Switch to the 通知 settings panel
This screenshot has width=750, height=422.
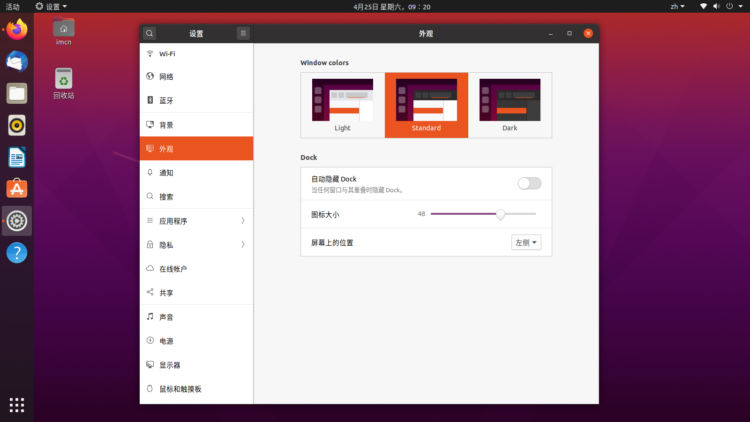click(196, 173)
